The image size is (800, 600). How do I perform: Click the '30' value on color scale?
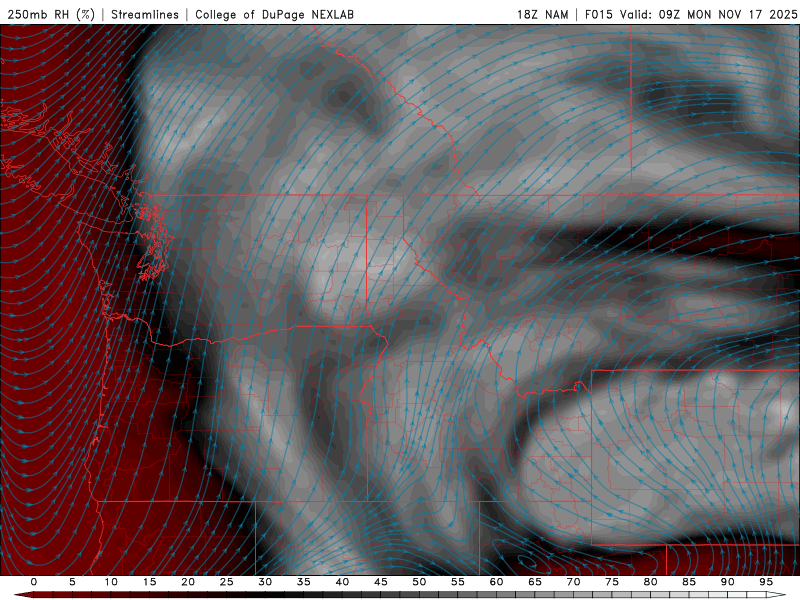(x=265, y=582)
